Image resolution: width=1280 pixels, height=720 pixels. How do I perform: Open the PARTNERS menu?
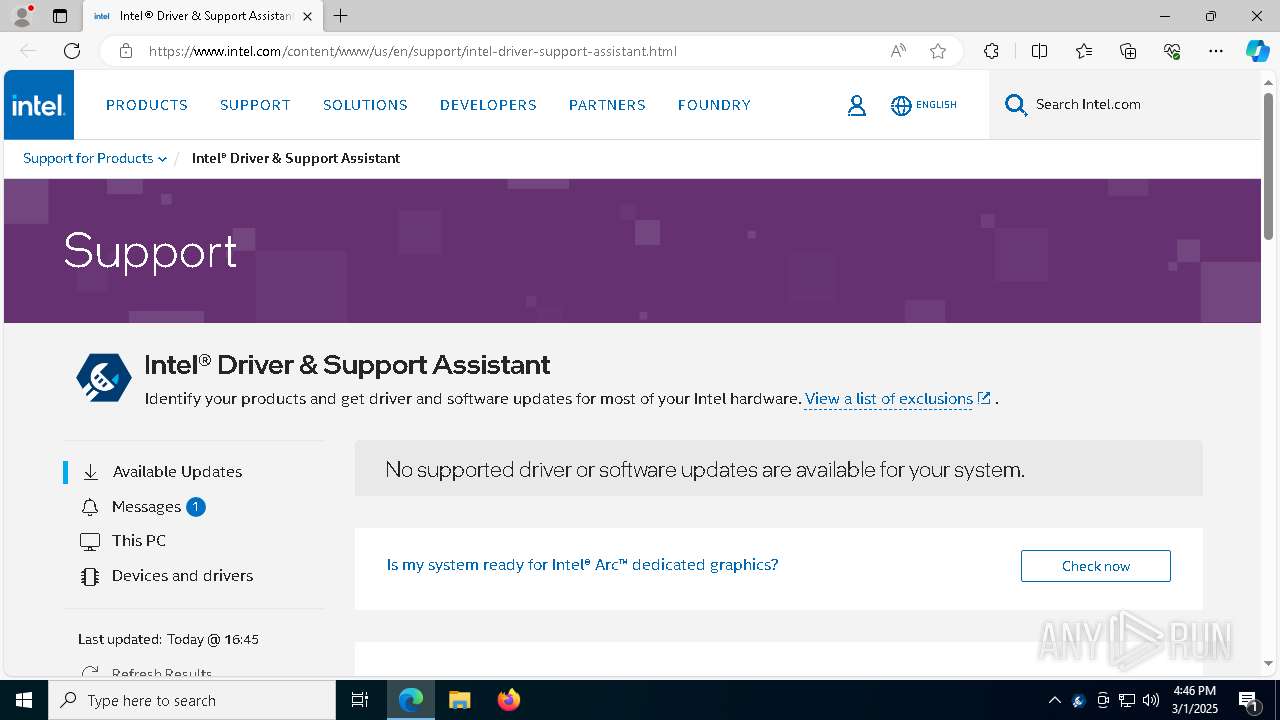pyautogui.click(x=607, y=105)
